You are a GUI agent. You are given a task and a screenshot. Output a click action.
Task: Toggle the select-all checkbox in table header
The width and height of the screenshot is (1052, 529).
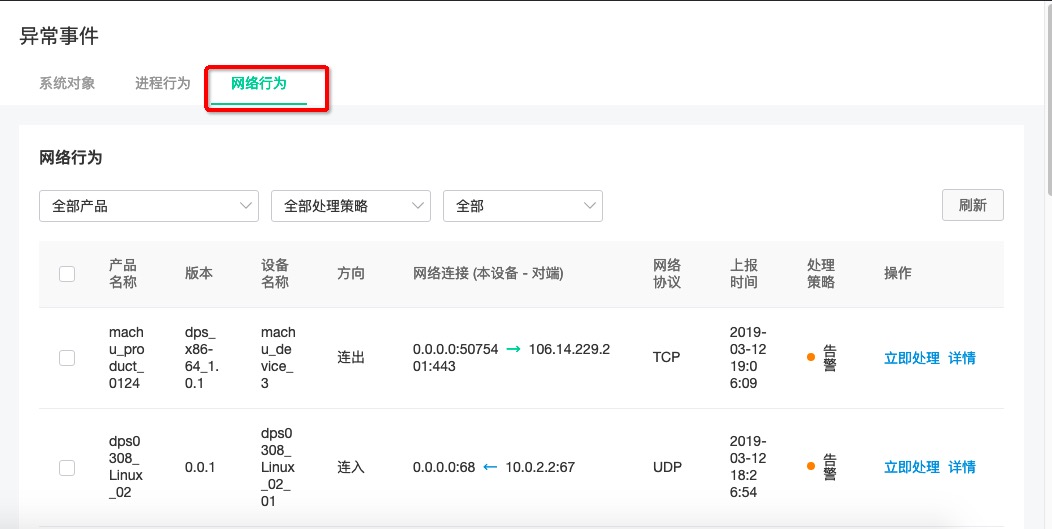[x=67, y=273]
